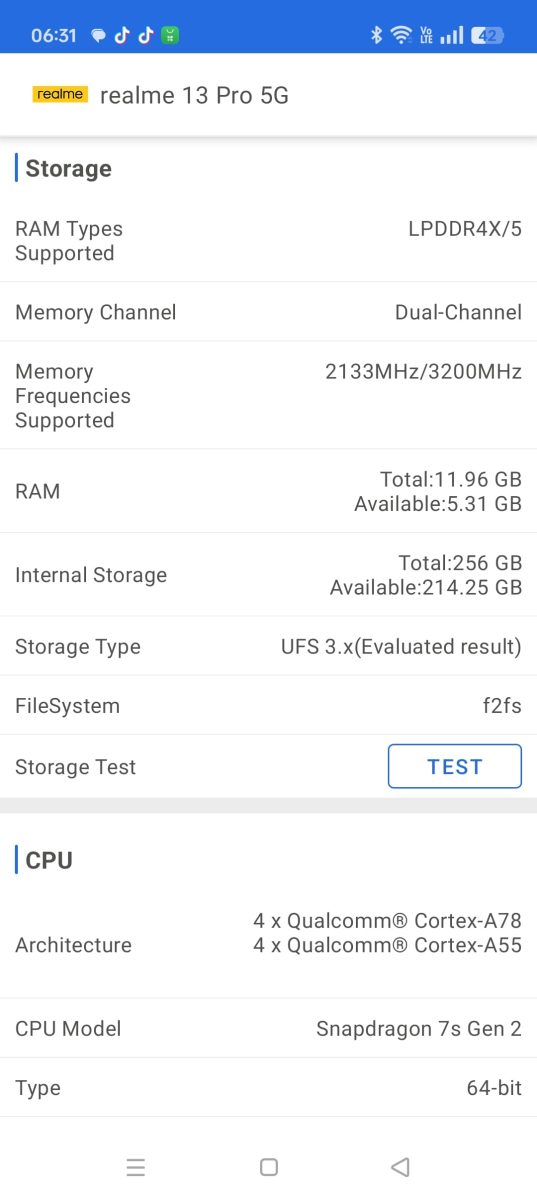
Task: Tap the chat bubble notification icon
Action: click(x=98, y=36)
